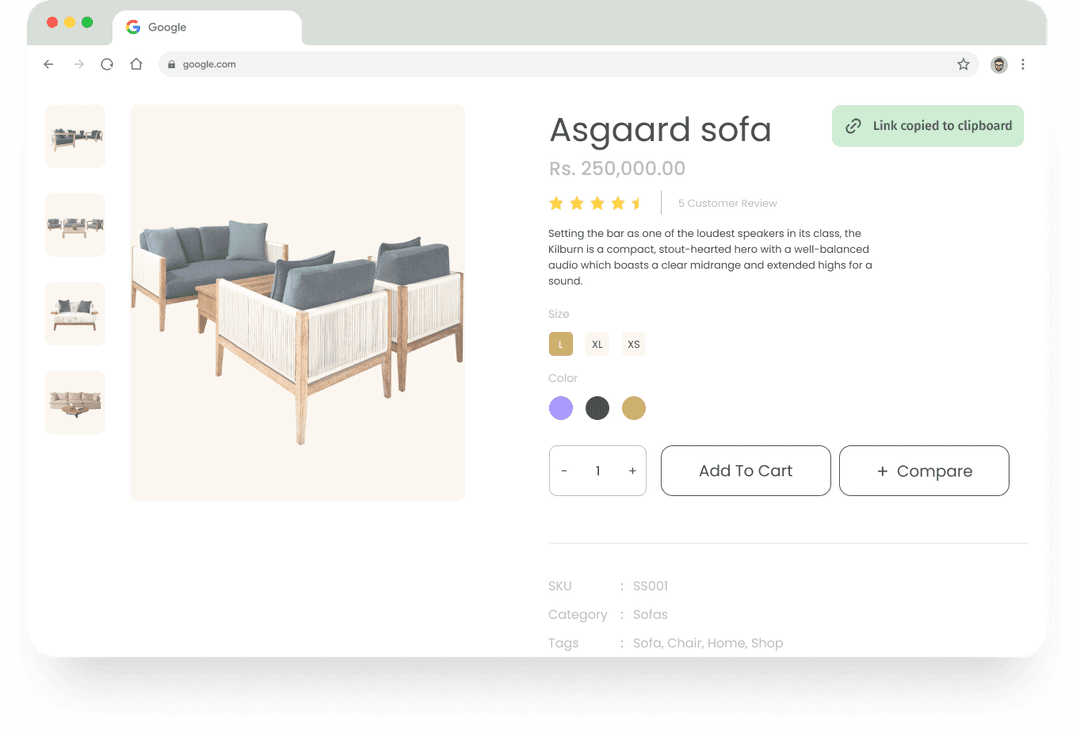
Task: Bookmark this page with the star icon
Action: [963, 64]
